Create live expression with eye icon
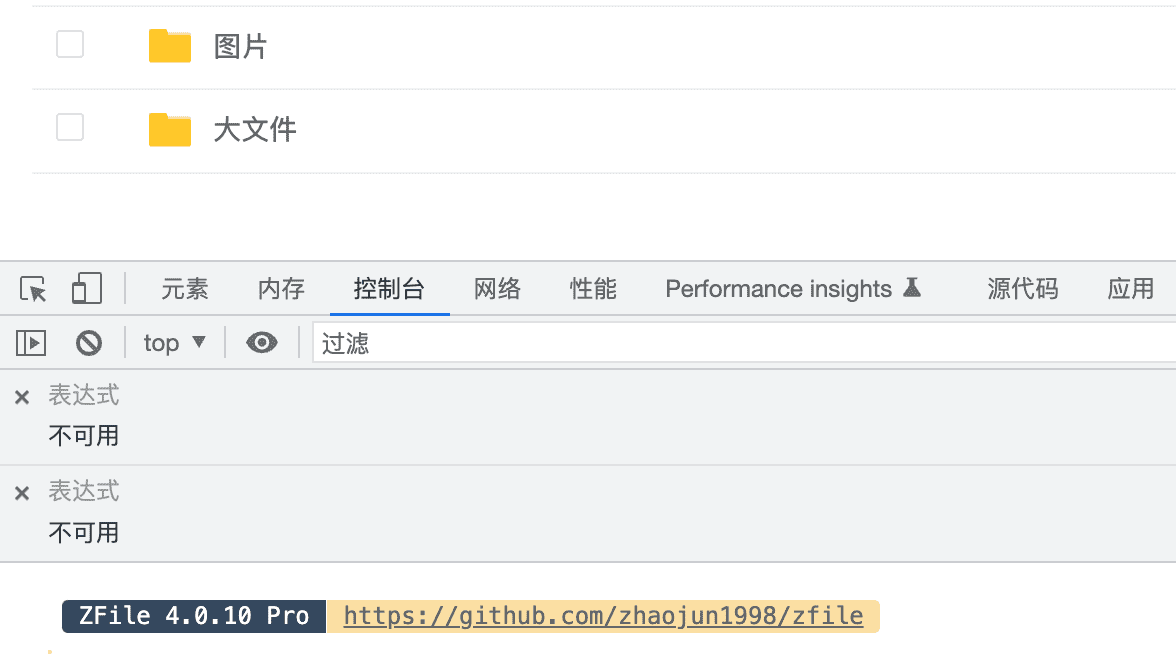Viewport: 1176px width, 672px height. coord(262,343)
